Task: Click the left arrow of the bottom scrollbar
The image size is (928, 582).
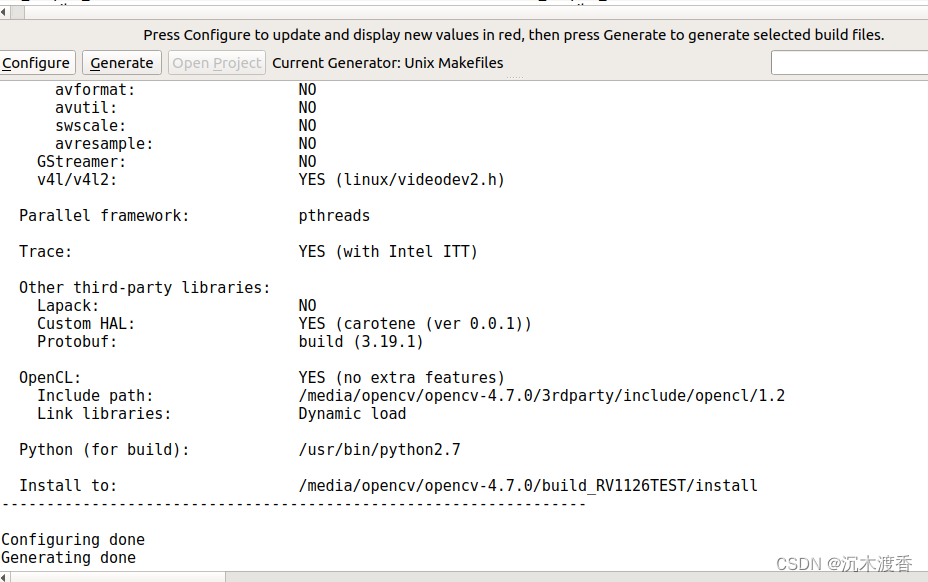Action: click(x=5, y=575)
